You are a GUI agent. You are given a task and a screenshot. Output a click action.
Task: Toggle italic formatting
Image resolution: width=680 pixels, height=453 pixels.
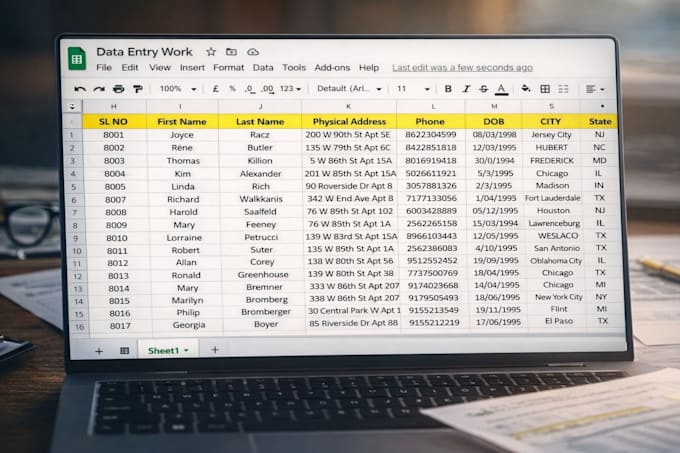pos(466,89)
